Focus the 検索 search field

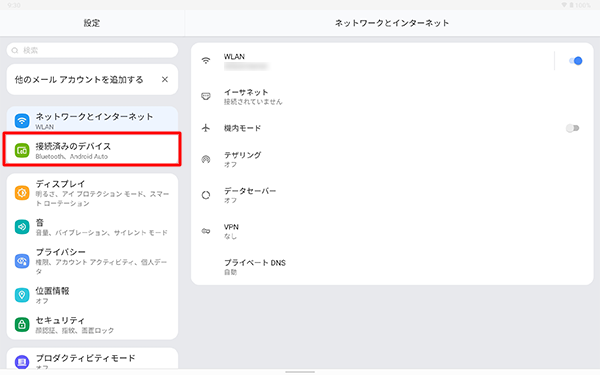point(92,50)
